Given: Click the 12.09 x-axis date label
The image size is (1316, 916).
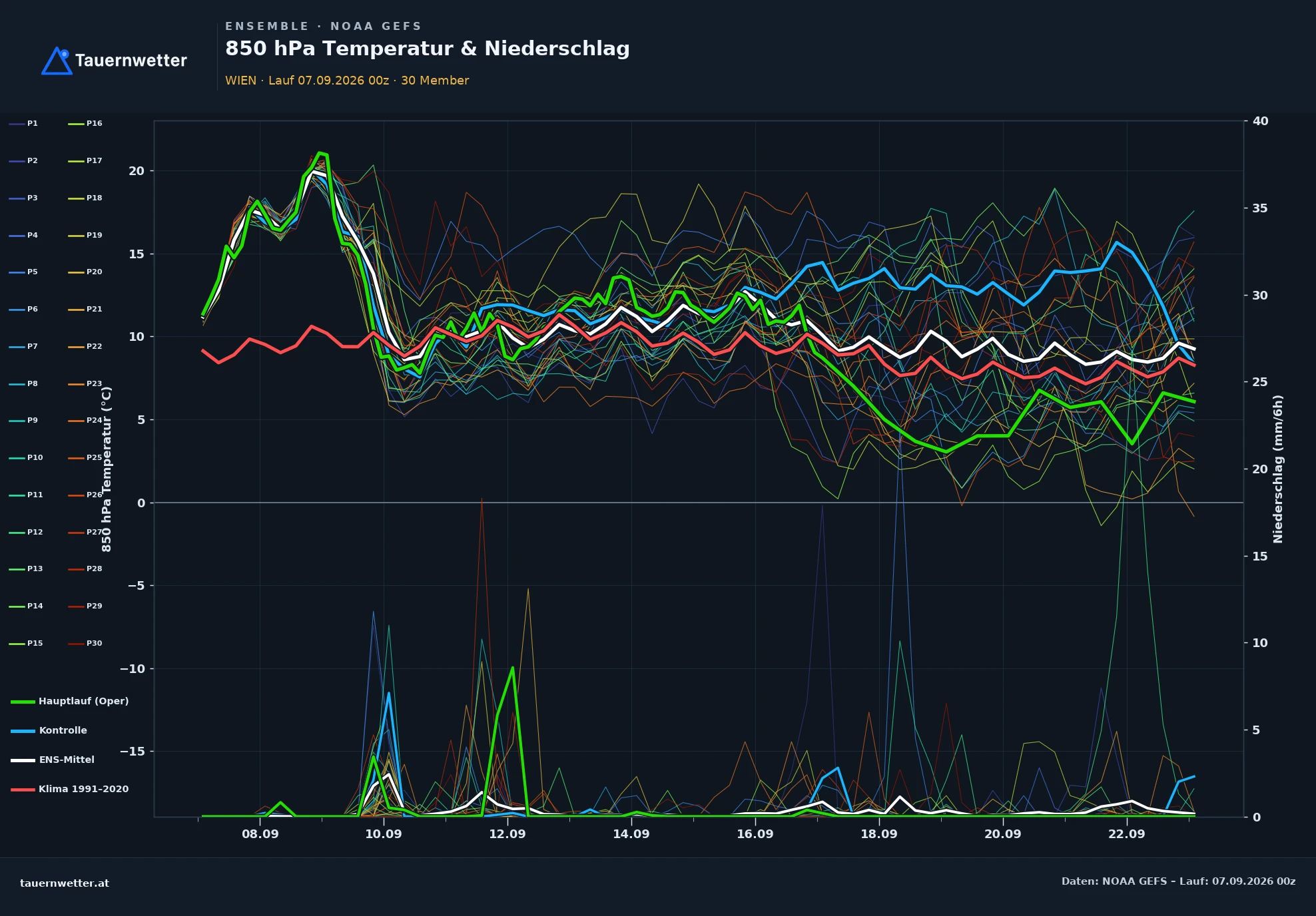Looking at the screenshot, I should 507,835.
